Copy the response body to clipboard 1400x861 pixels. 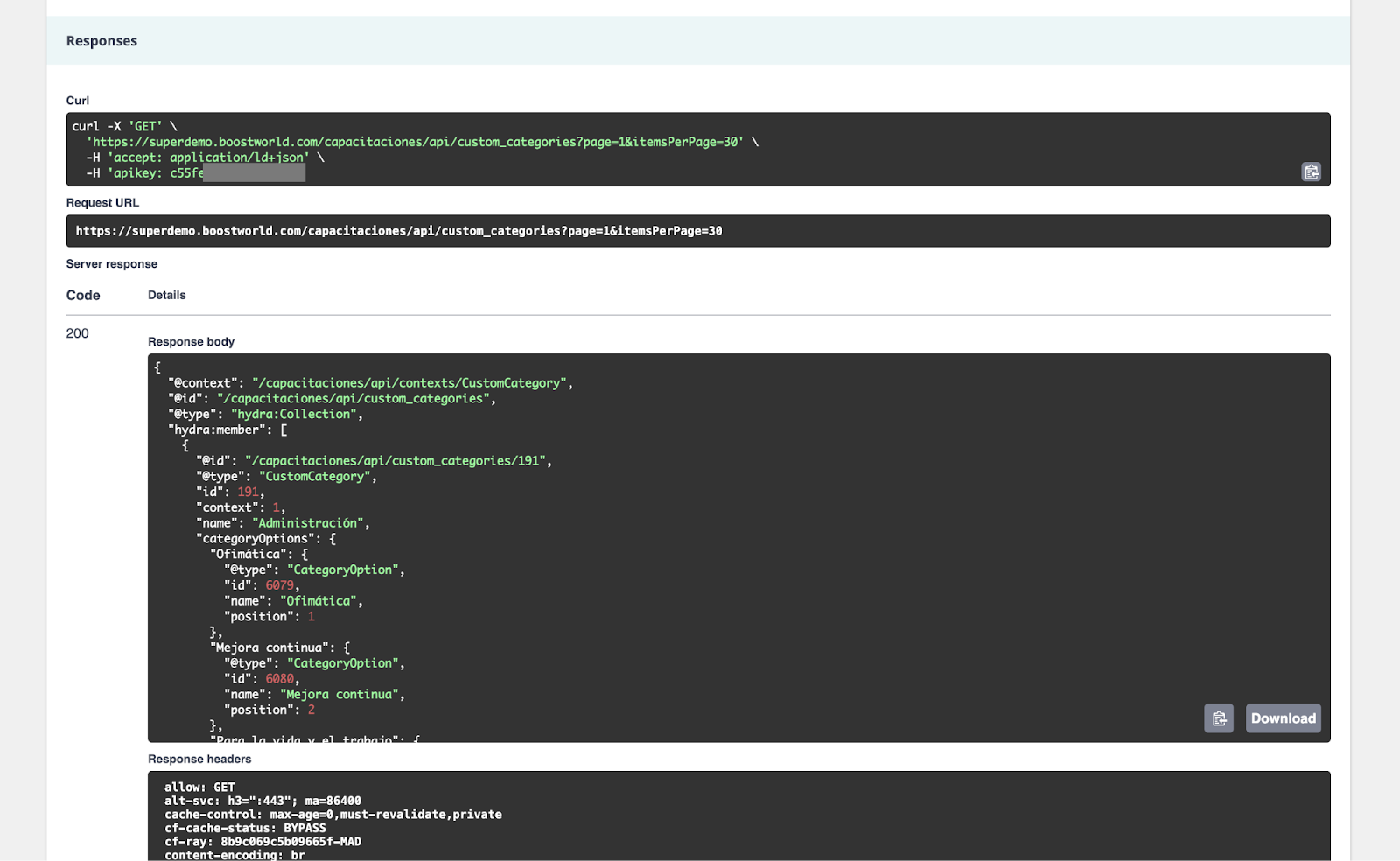[x=1218, y=718]
